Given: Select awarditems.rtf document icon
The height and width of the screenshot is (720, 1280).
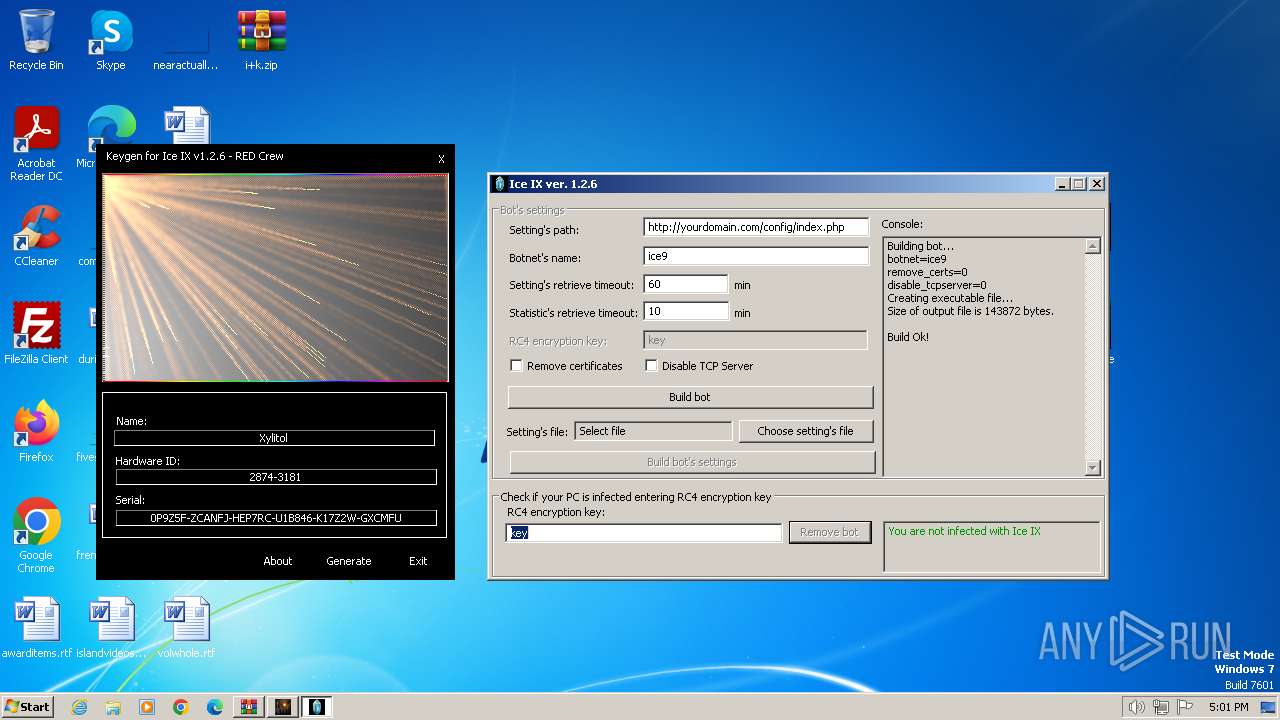Looking at the screenshot, I should (x=36, y=628).
